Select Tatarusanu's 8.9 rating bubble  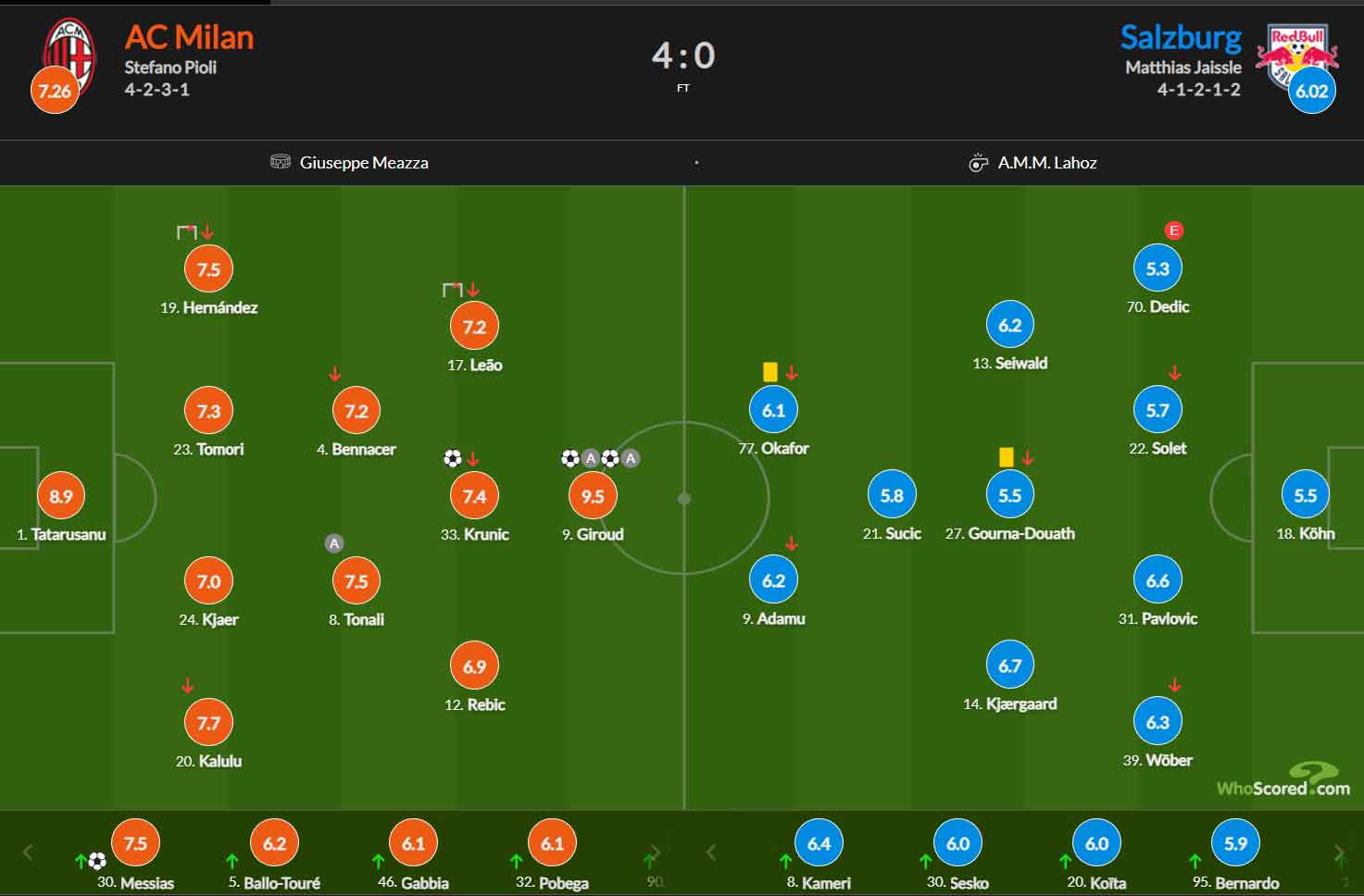(61, 496)
